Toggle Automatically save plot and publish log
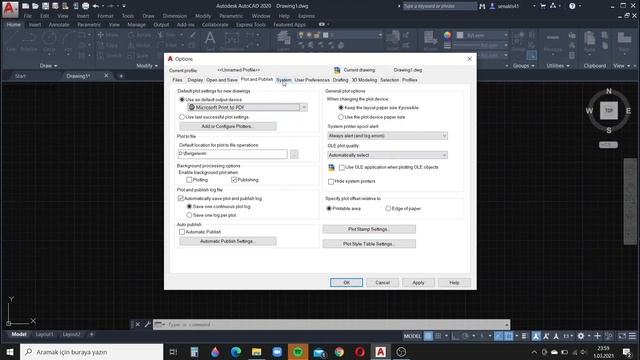Image resolution: width=640 pixels, height=360 pixels. 181,198
